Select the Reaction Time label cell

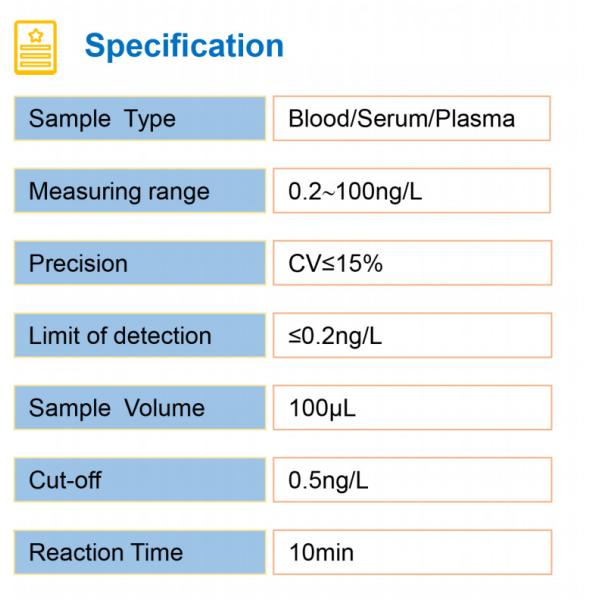(139, 552)
